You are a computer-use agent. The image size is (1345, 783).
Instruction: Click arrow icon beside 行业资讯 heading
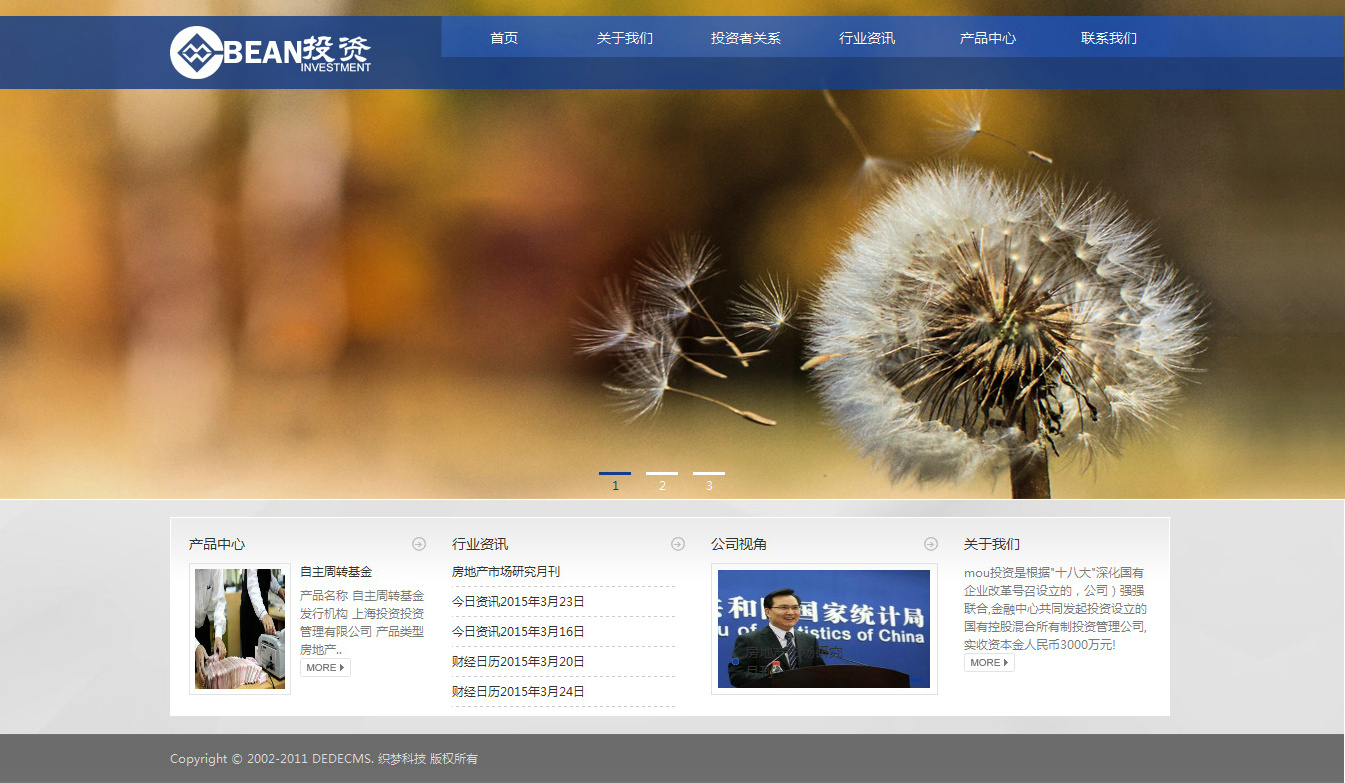(x=678, y=544)
